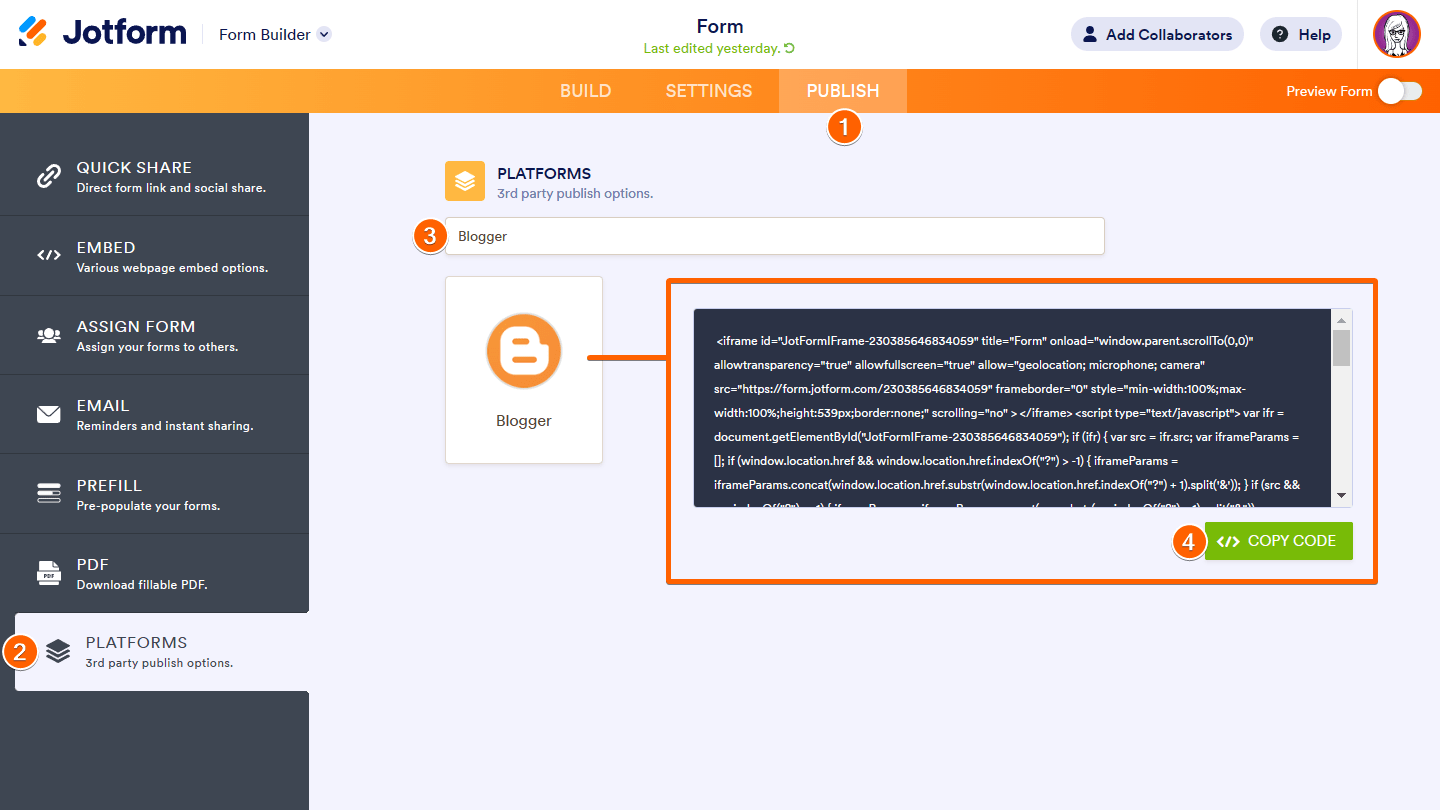Click the code box scrollbar thumb
The width and height of the screenshot is (1440, 810).
tap(1342, 348)
